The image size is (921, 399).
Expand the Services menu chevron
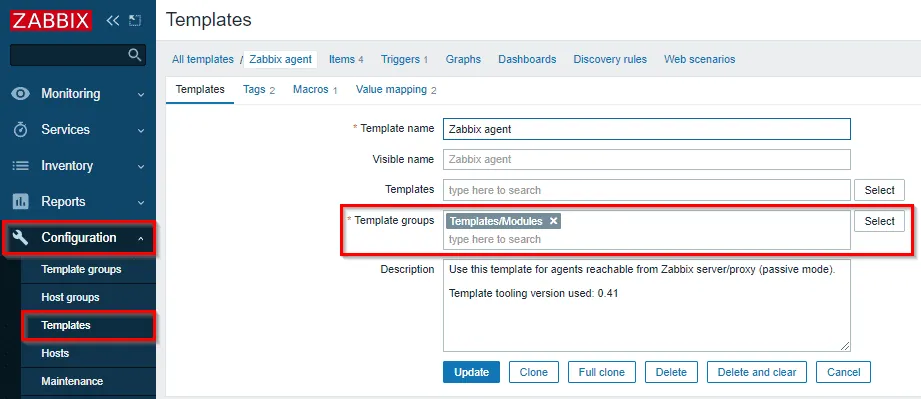[141, 130]
